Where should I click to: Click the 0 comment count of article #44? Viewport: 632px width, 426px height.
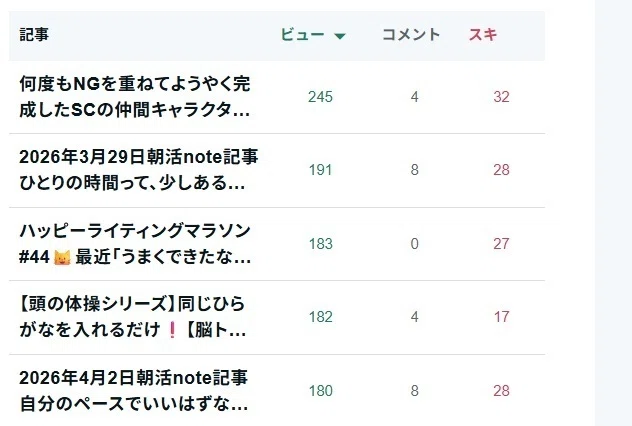coord(414,243)
